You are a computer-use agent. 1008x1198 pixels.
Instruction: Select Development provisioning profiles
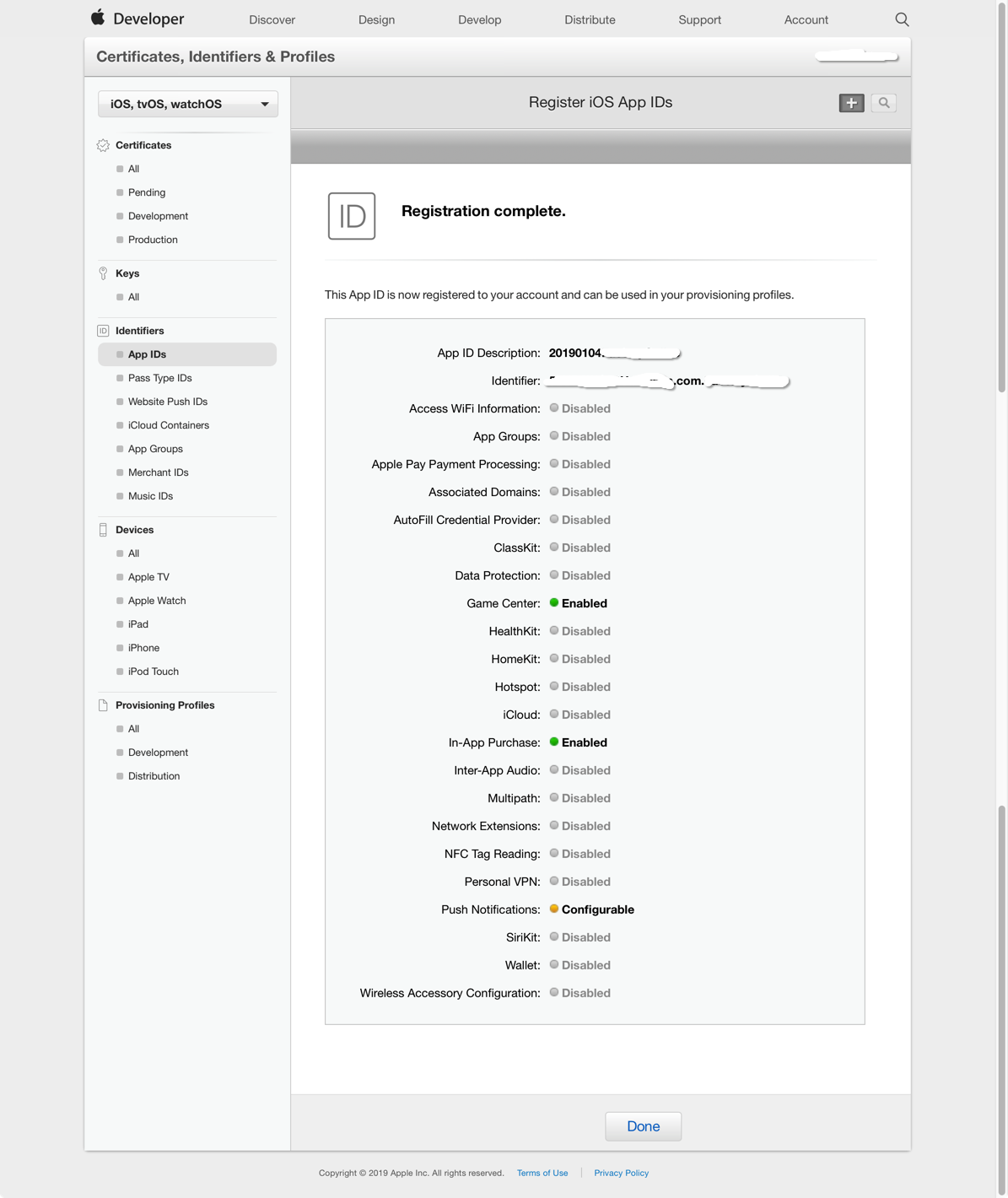pyautogui.click(x=158, y=753)
